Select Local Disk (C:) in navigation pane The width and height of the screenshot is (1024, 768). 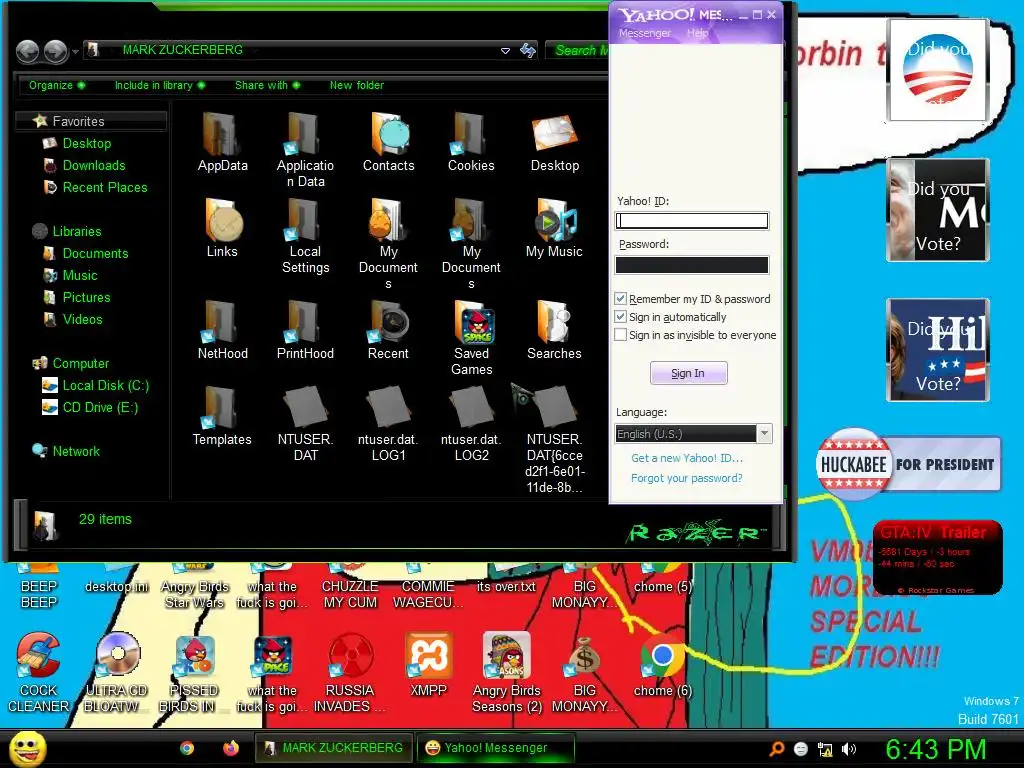tap(105, 385)
